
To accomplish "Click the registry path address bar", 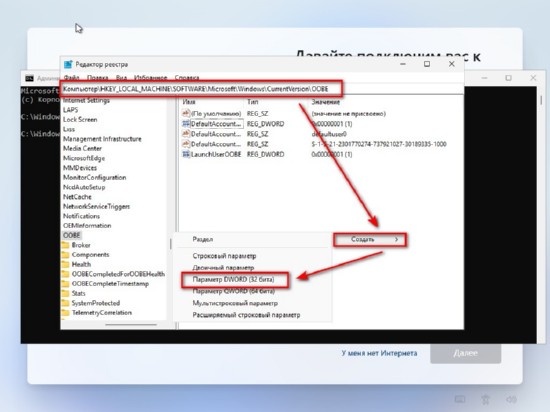I will coord(201,89).
